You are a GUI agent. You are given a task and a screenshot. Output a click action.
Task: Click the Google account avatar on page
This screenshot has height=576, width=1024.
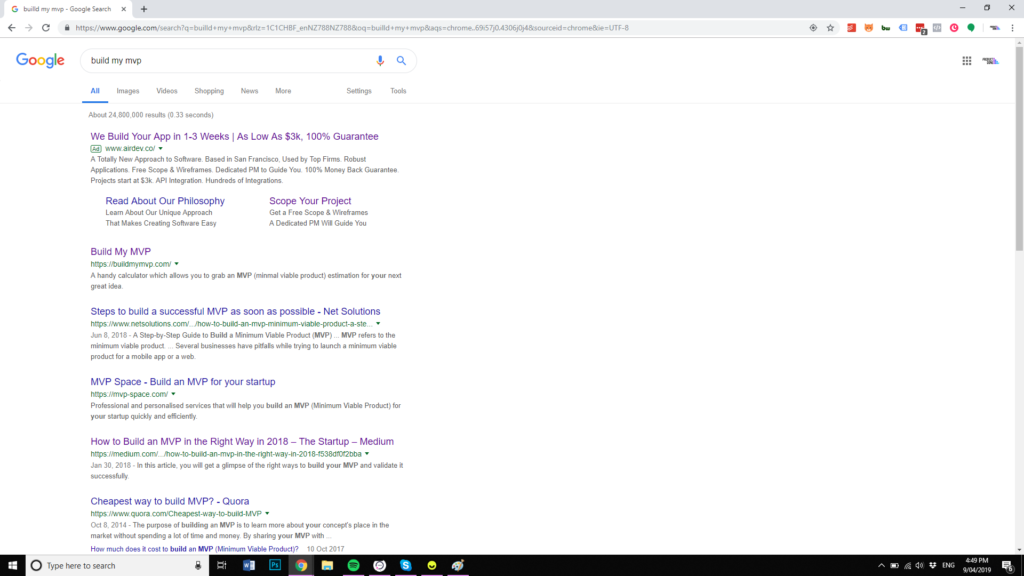click(x=991, y=61)
